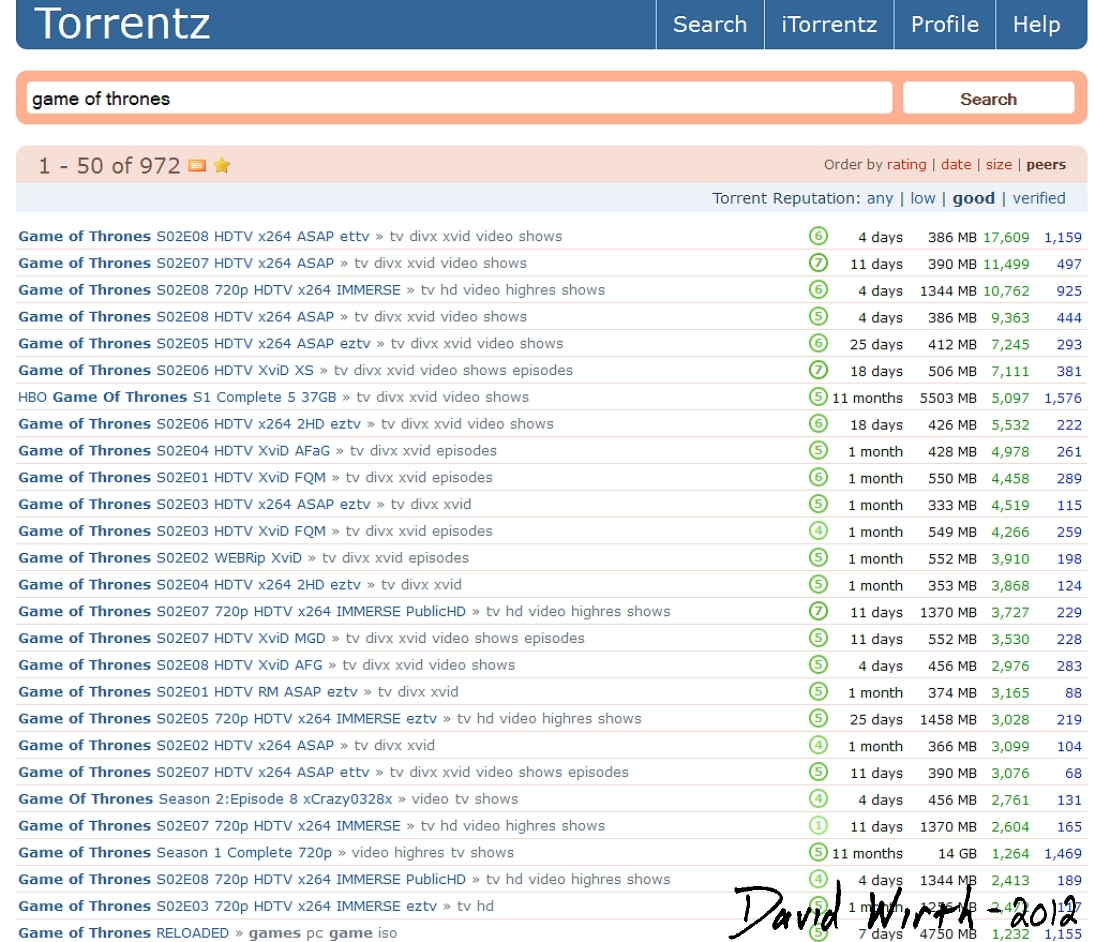Click rating badge of Season 2:Episode 8 xCrazy0328x row
This screenshot has height=942, width=1095.
click(x=818, y=799)
